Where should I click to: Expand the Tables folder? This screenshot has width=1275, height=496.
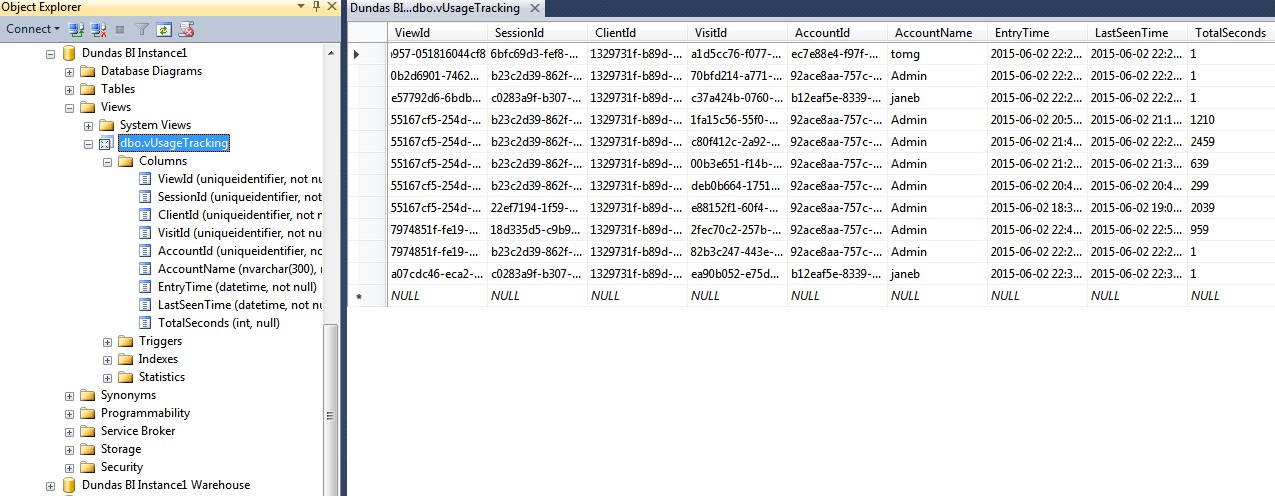69,89
